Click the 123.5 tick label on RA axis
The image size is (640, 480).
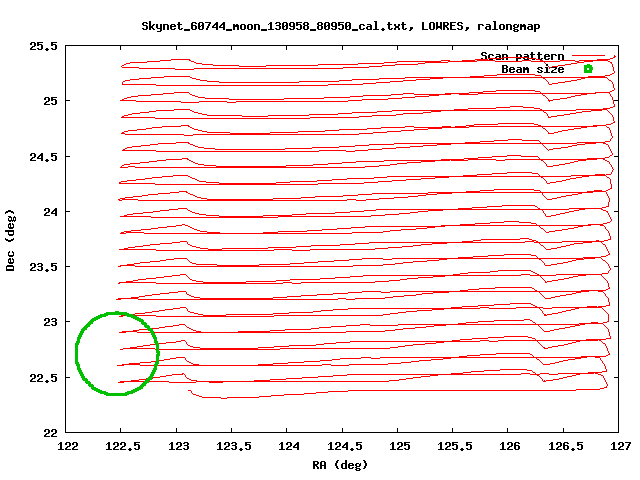tap(233, 446)
